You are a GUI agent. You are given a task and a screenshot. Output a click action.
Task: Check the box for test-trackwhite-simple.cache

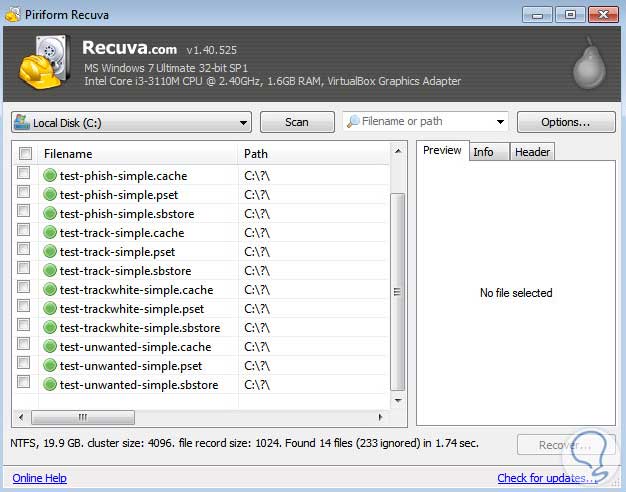point(24,287)
